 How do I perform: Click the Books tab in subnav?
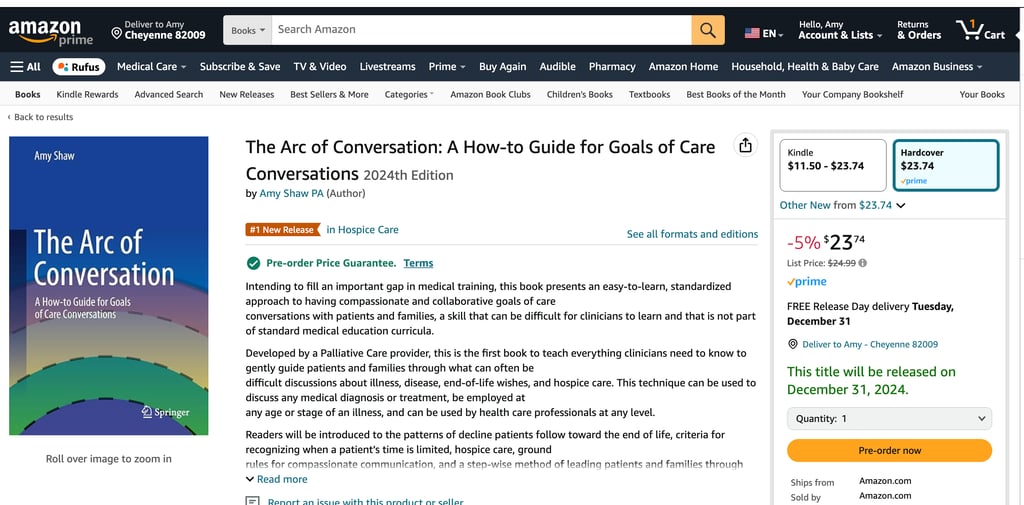pyautogui.click(x=27, y=94)
